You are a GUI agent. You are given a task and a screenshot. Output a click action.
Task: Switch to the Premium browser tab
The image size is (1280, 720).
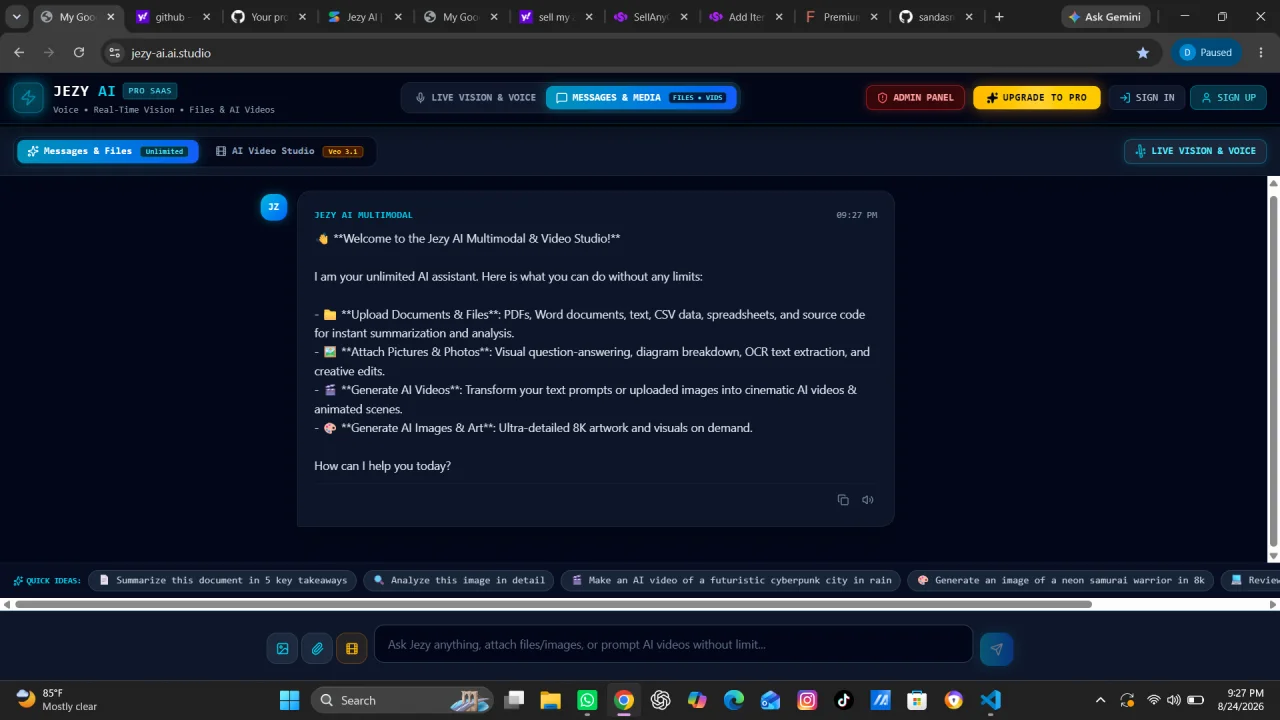coord(843,17)
